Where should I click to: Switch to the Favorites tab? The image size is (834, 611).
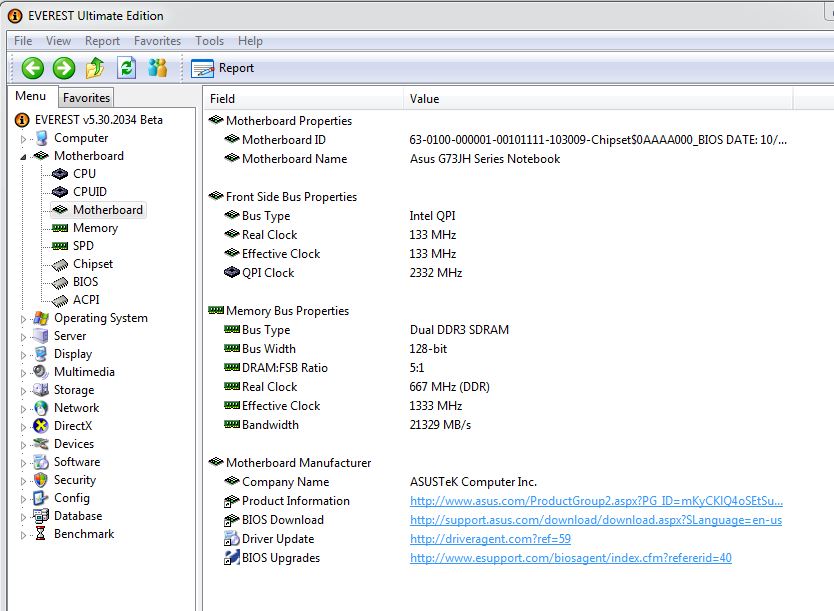87,98
